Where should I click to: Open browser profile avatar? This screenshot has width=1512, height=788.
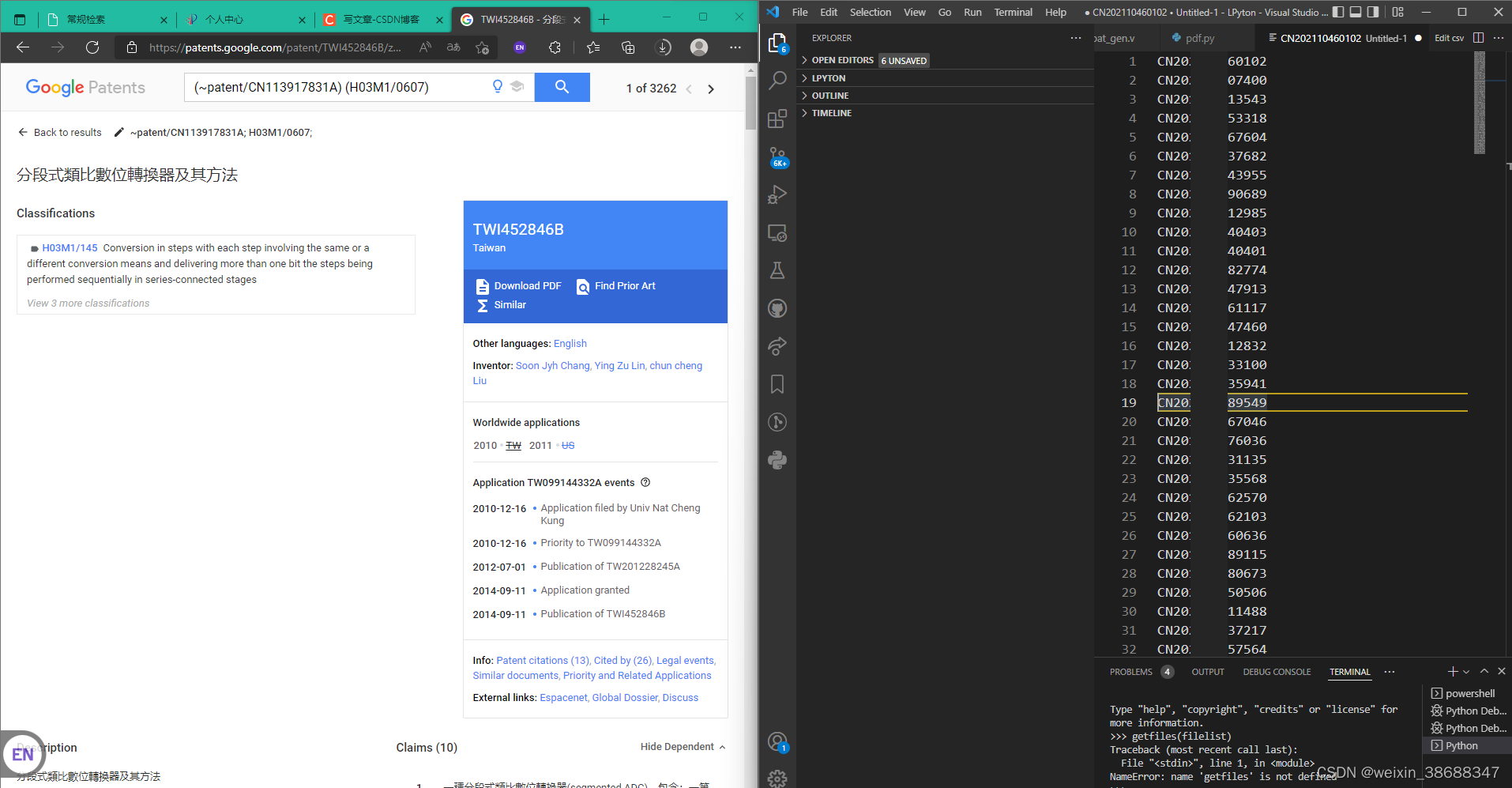coord(699,47)
